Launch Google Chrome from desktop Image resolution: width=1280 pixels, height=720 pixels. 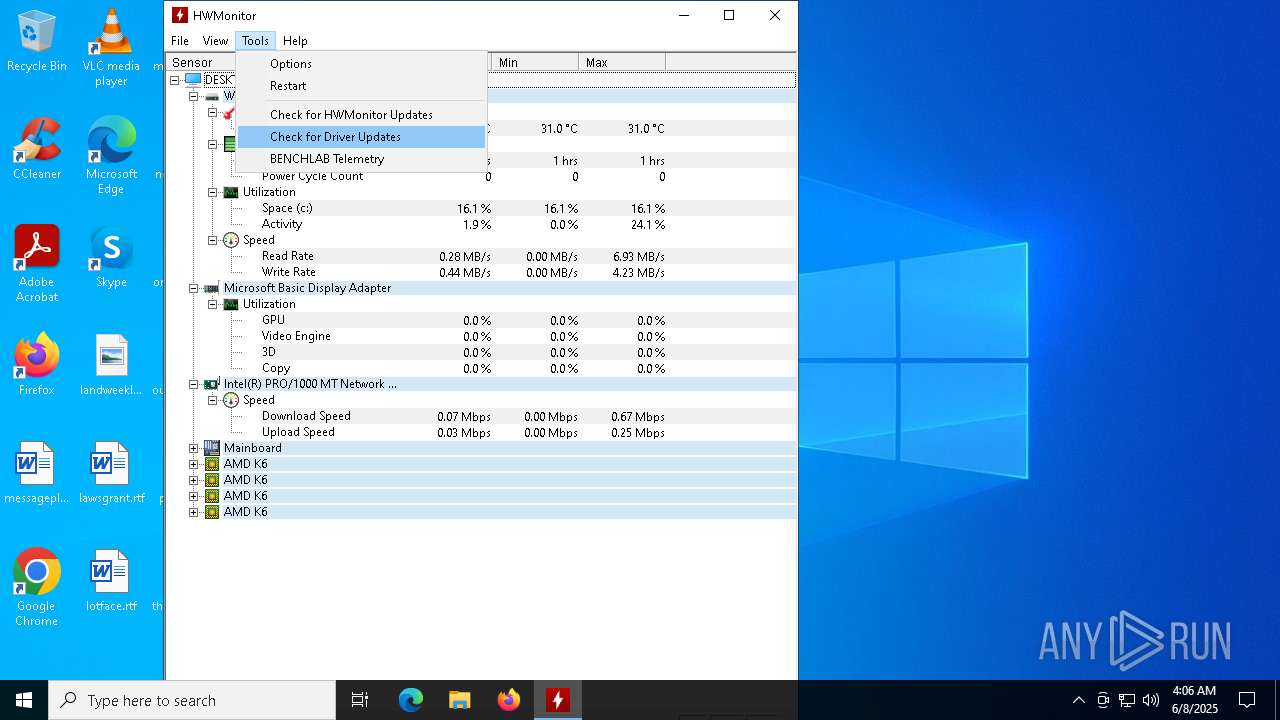click(36, 588)
